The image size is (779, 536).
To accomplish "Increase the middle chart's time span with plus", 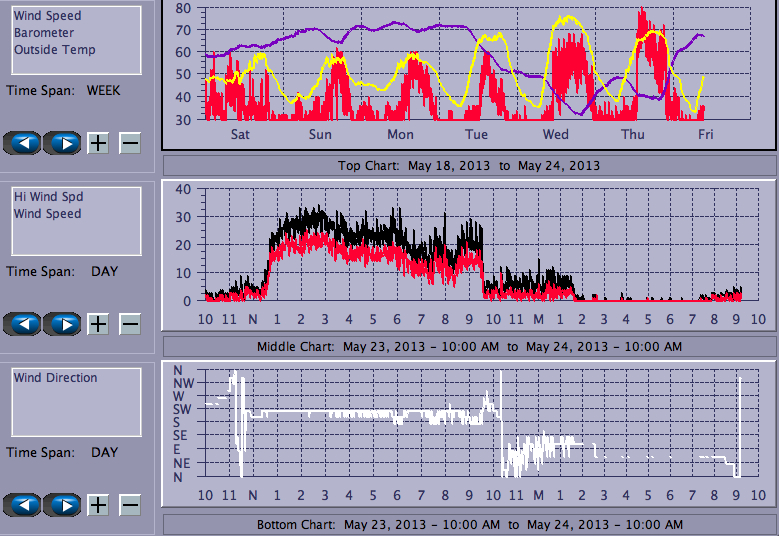I will (98, 324).
